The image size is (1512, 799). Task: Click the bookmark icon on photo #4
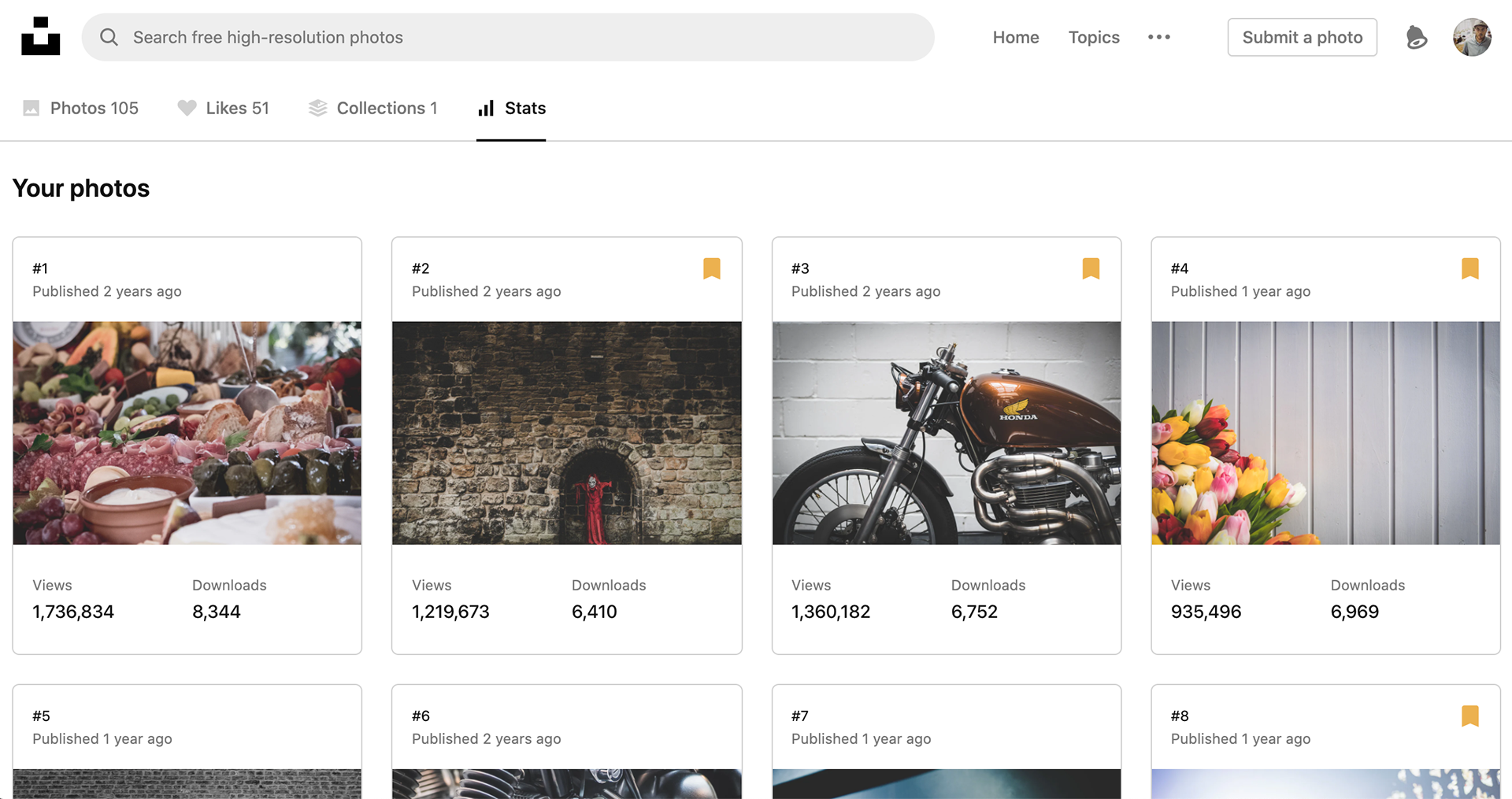[1470, 268]
